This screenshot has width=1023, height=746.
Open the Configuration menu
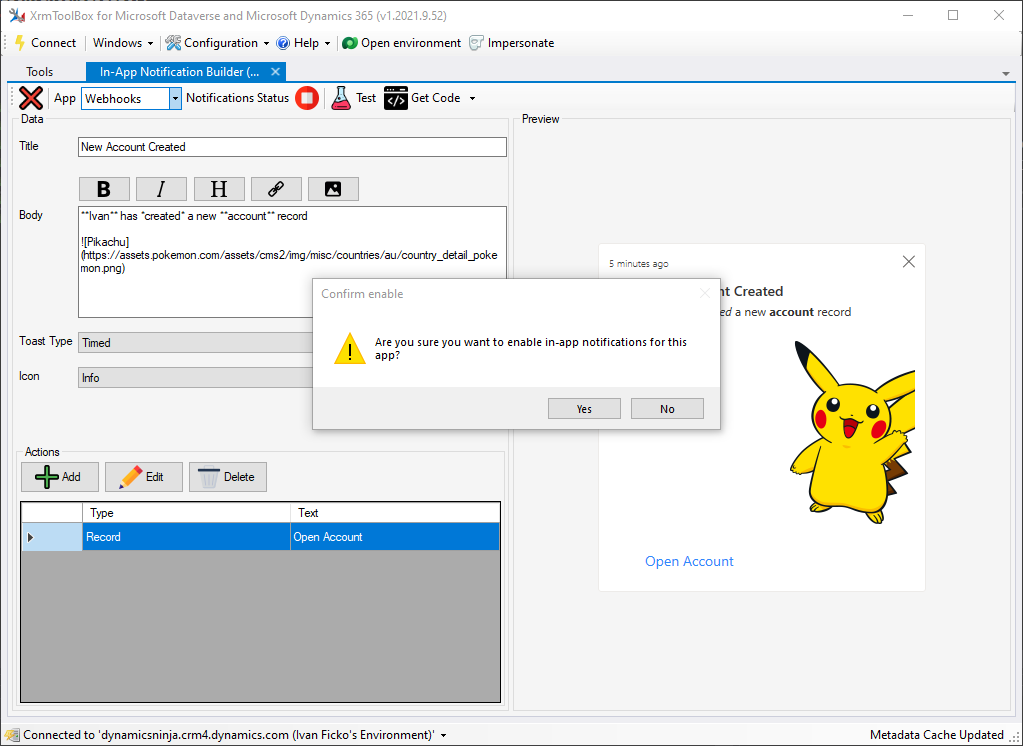click(x=217, y=43)
